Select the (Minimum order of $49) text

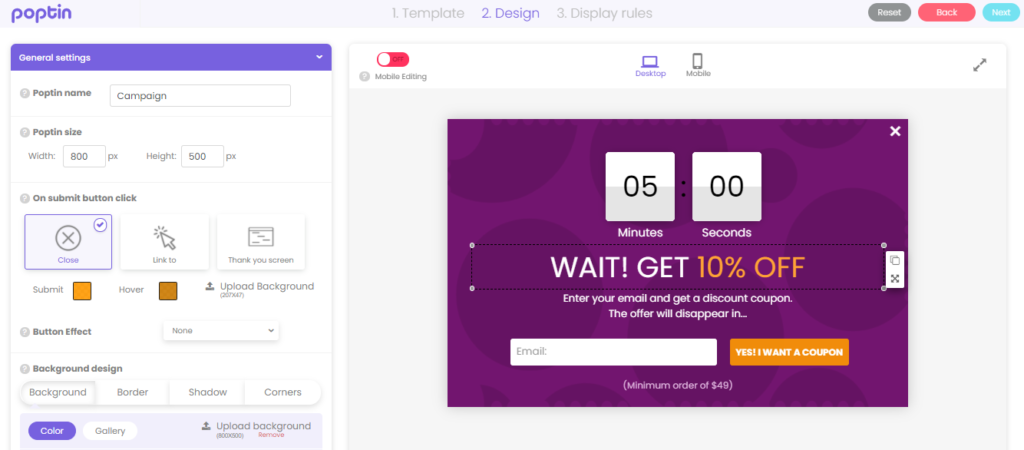[677, 385]
